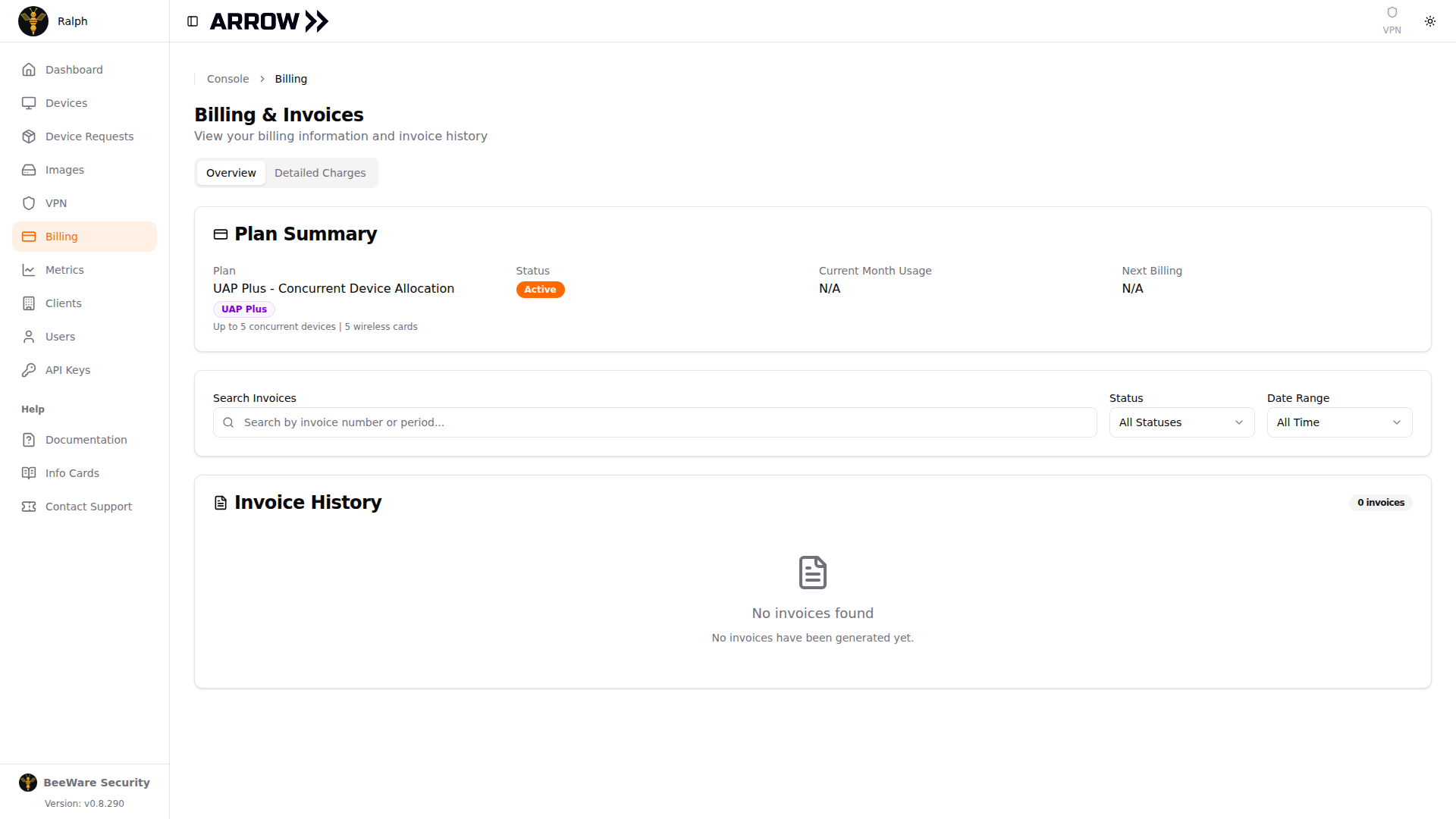This screenshot has width=1456, height=819.
Task: Click the VPN shield icon in sidebar
Action: 29,203
